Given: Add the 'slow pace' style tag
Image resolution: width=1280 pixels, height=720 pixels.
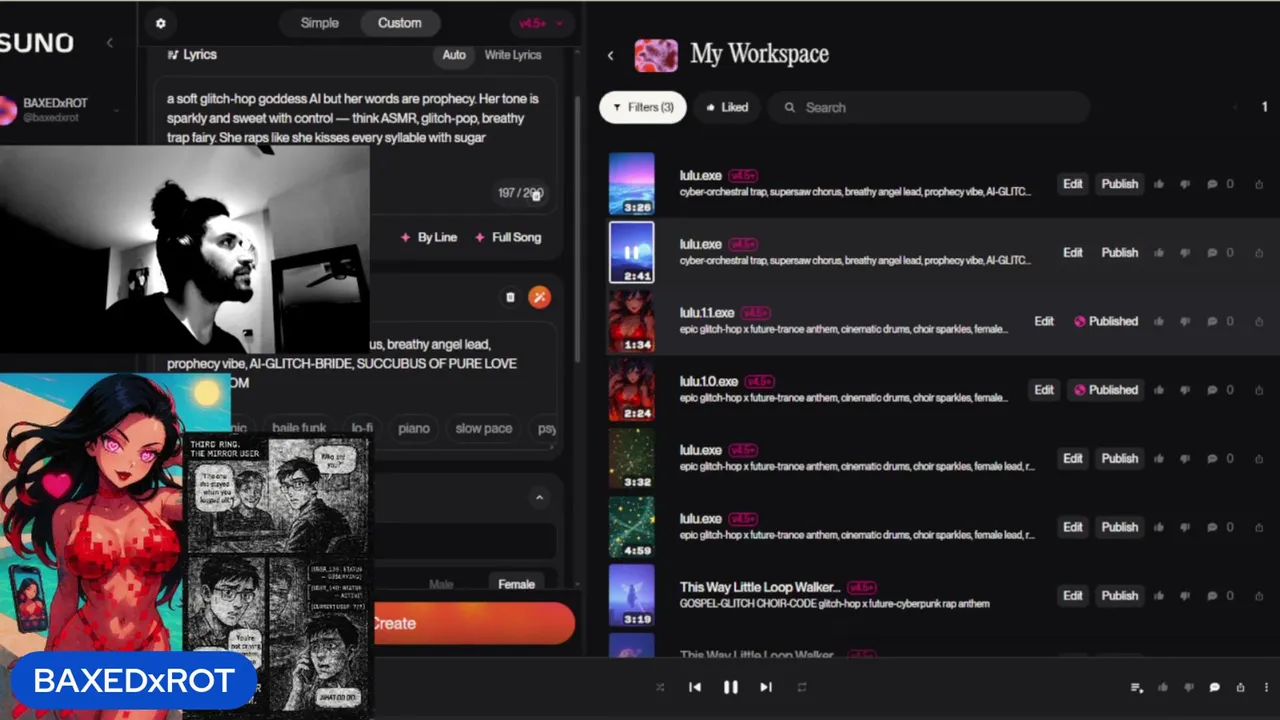Looking at the screenshot, I should [x=484, y=428].
